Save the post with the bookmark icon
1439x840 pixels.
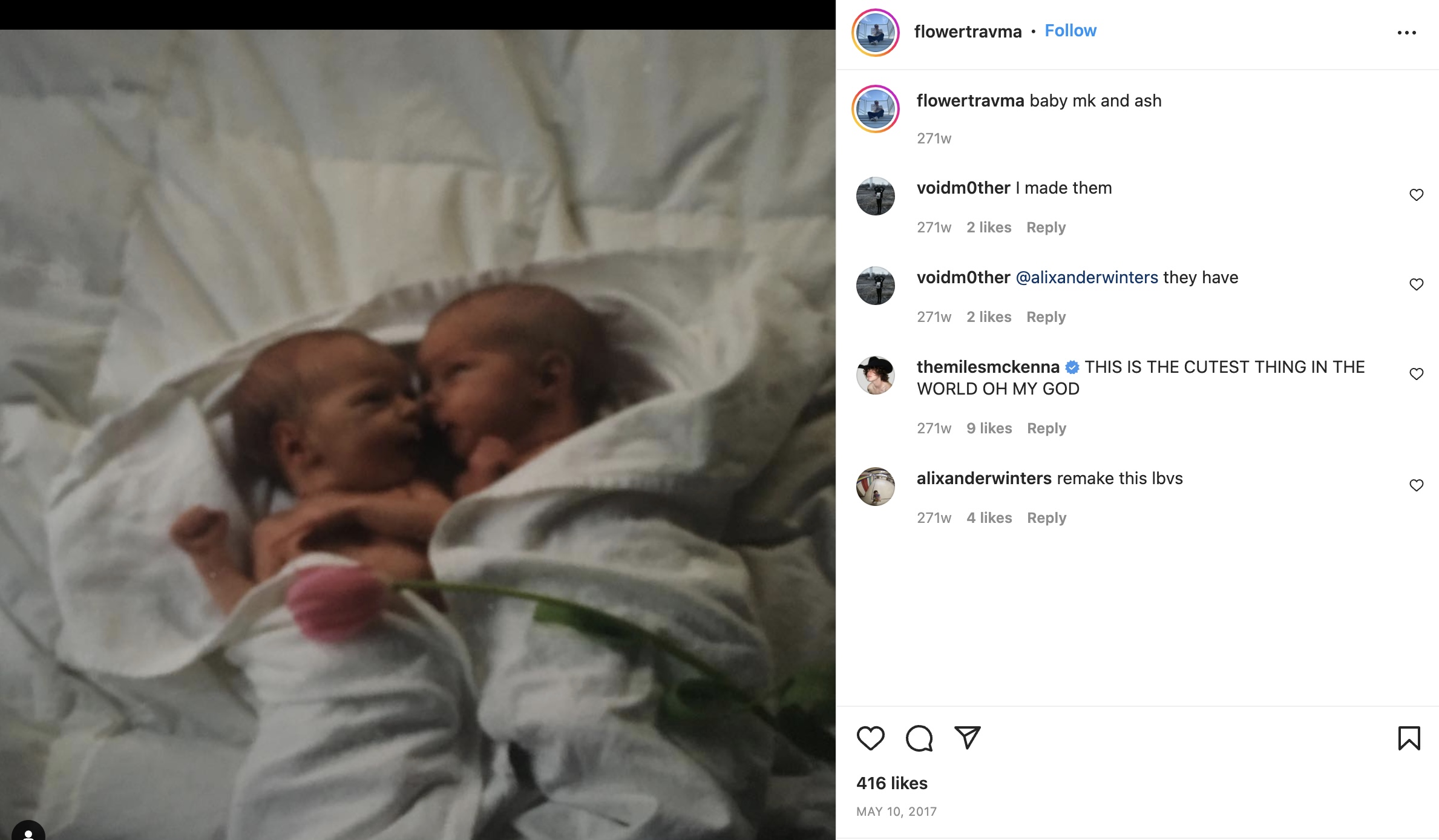(x=1409, y=738)
